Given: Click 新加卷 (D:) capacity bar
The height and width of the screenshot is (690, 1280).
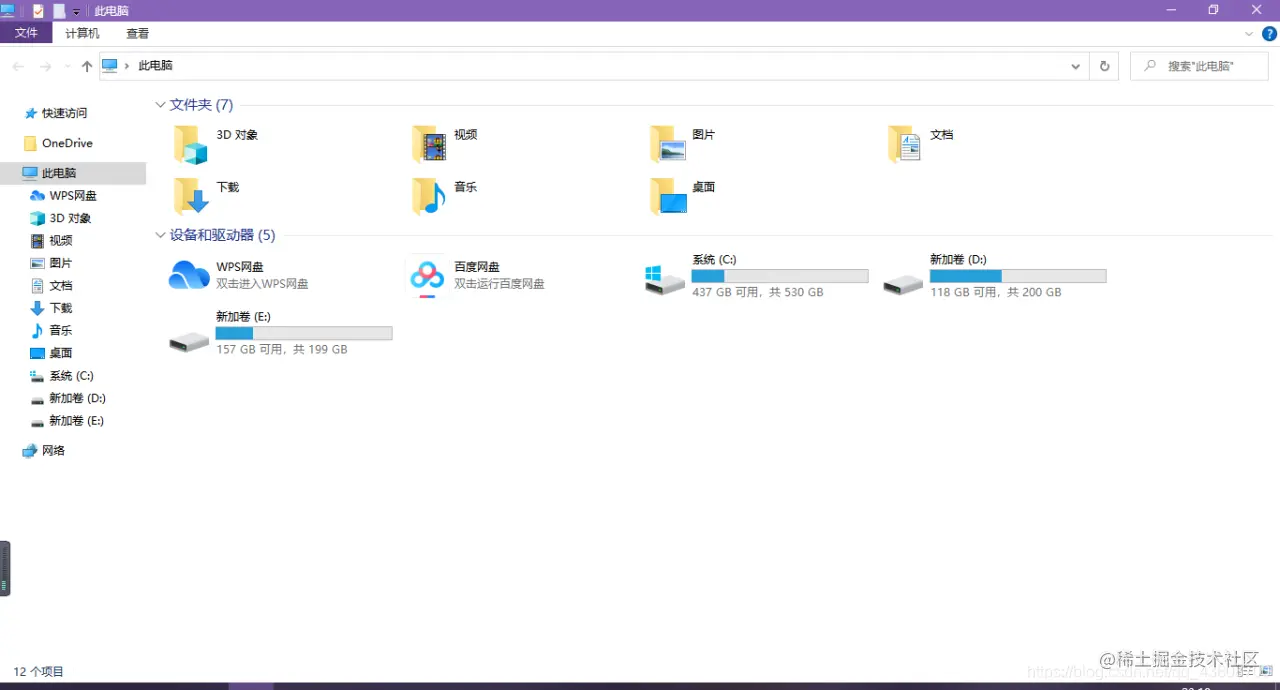Looking at the screenshot, I should [x=1018, y=276].
